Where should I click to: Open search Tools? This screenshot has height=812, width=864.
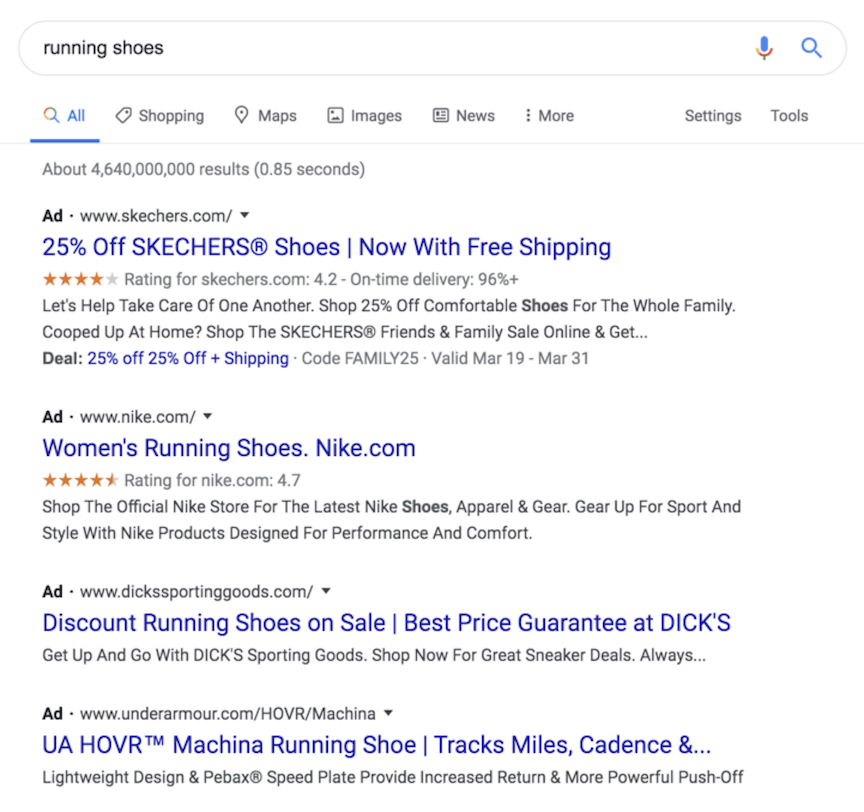pyautogui.click(x=789, y=116)
